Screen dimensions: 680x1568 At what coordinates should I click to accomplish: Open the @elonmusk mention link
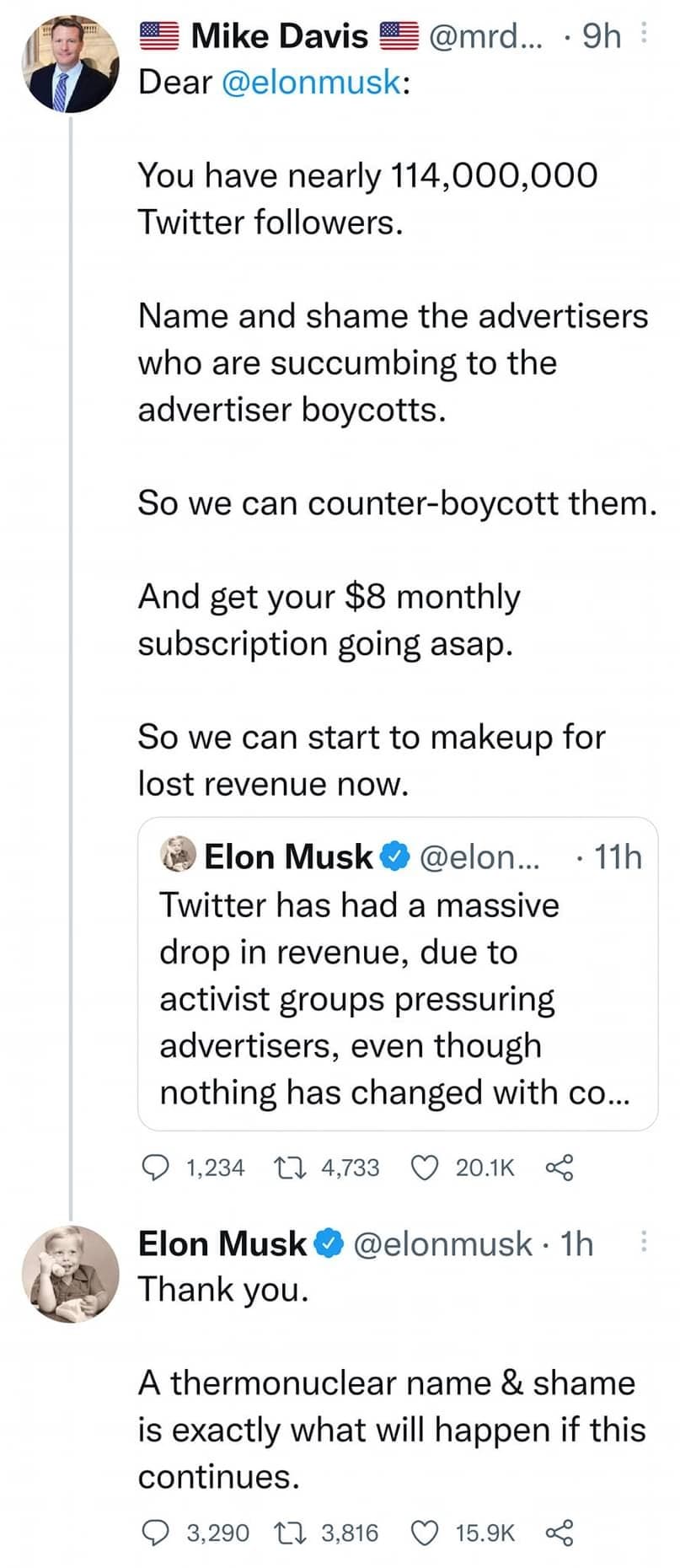pyautogui.click(x=311, y=83)
